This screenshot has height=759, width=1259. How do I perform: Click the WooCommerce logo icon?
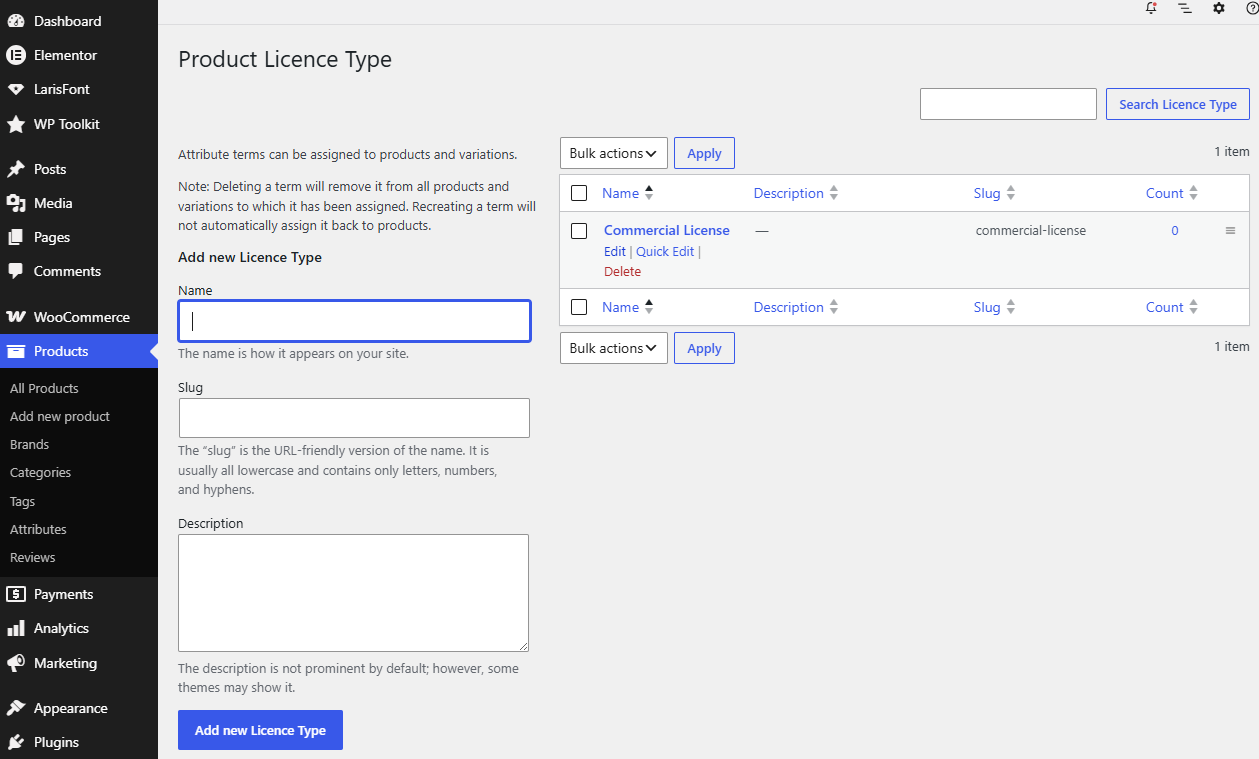pyautogui.click(x=16, y=317)
